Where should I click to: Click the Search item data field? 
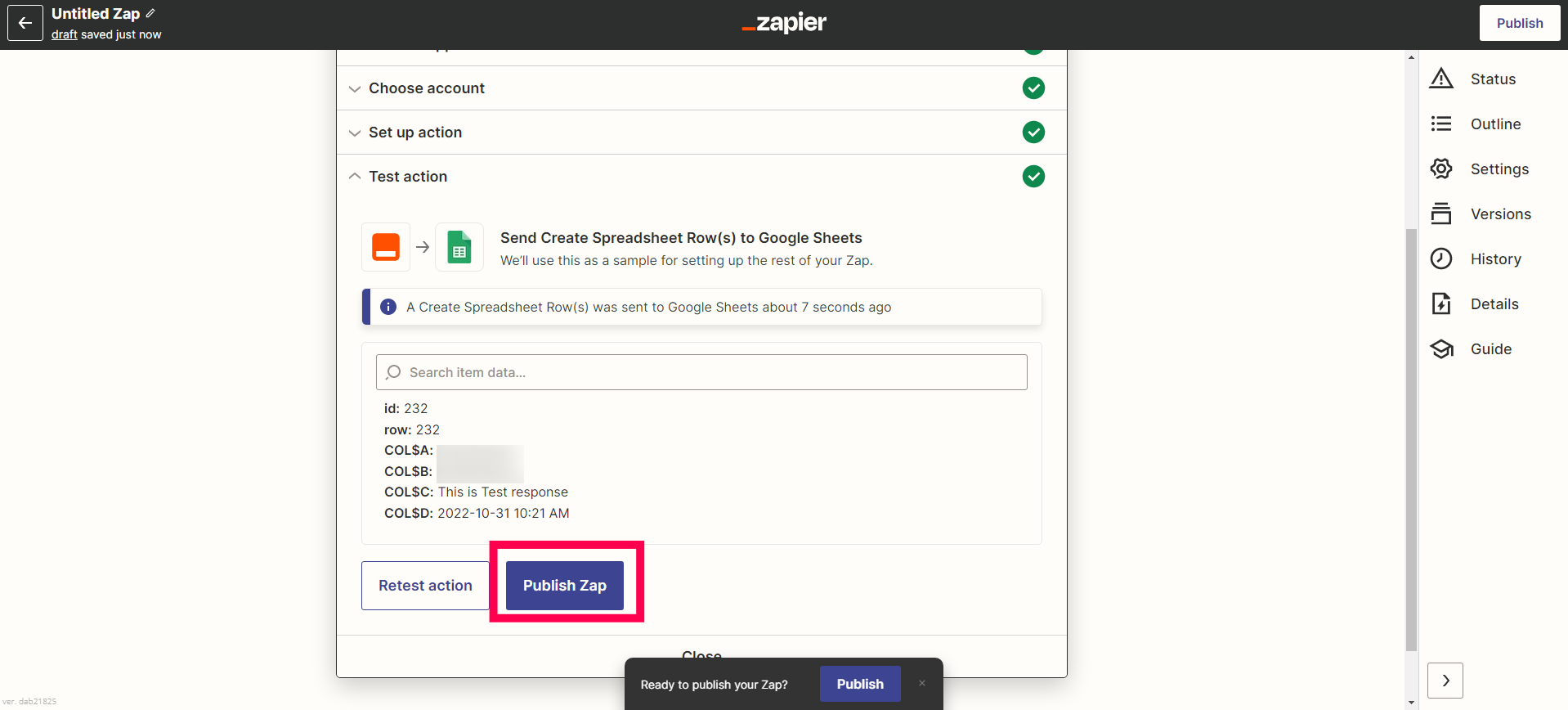tap(701, 372)
